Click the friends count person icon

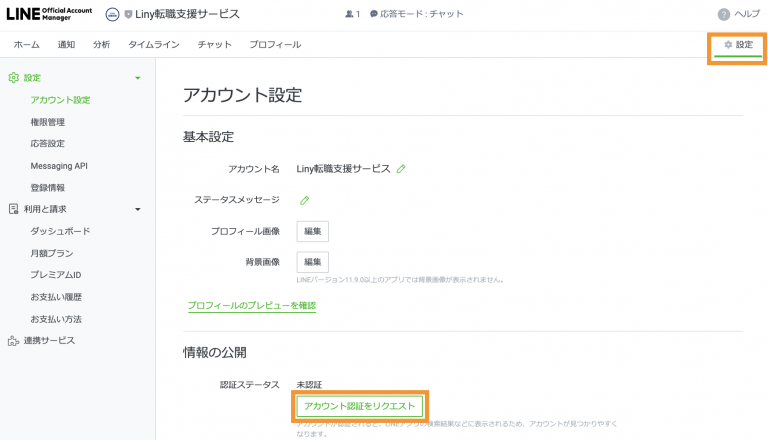point(349,14)
